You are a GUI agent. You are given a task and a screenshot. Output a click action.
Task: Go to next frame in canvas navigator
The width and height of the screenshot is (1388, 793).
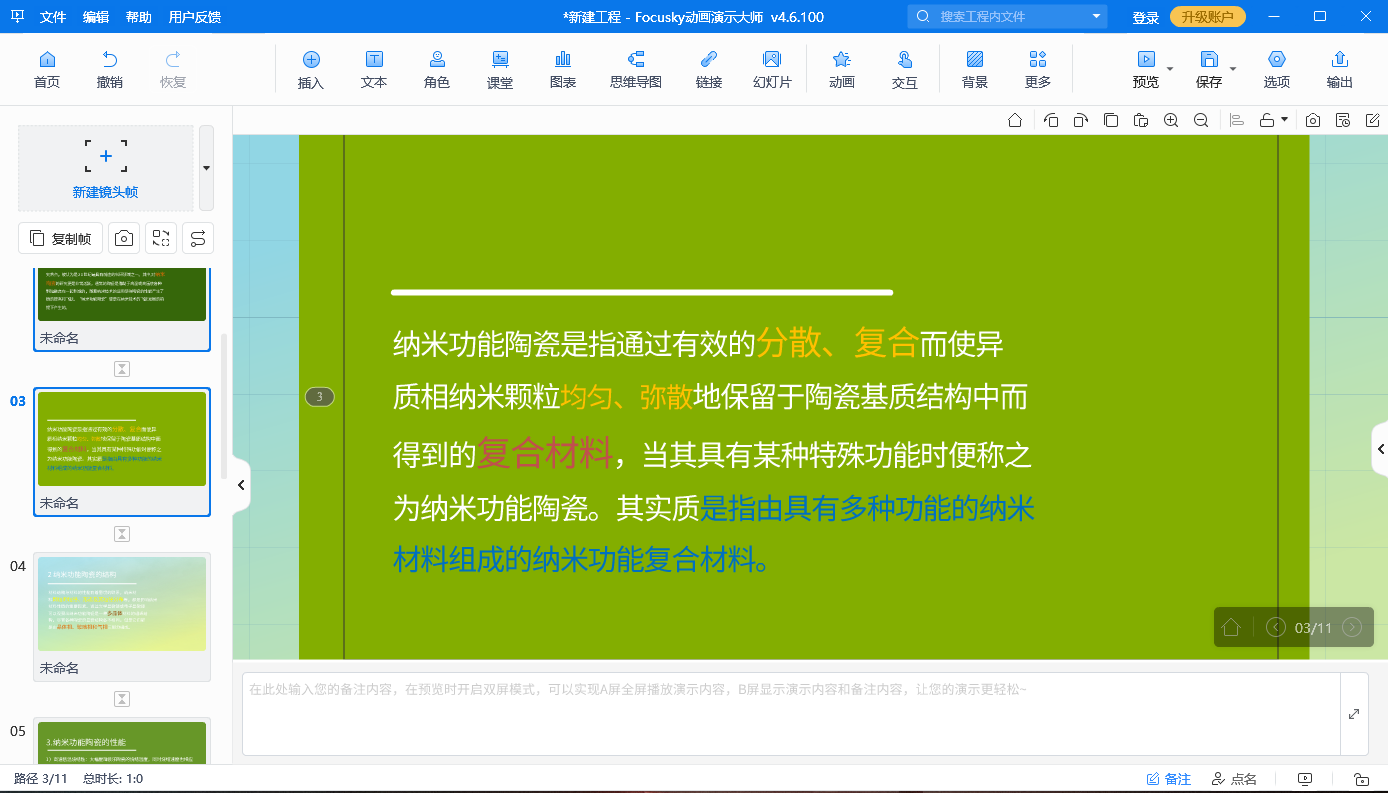(x=1352, y=627)
